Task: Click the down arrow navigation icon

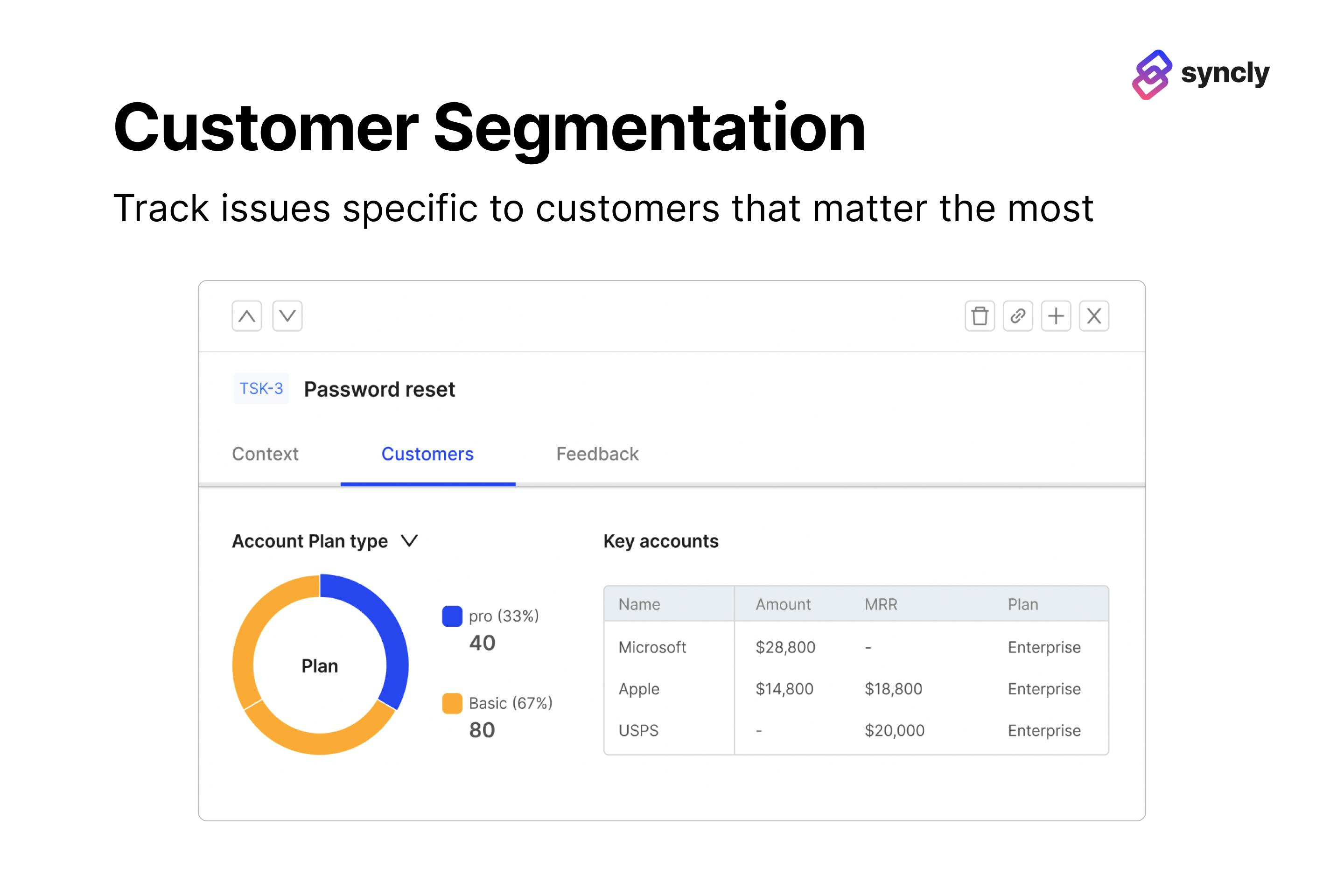Action: pyautogui.click(x=287, y=316)
